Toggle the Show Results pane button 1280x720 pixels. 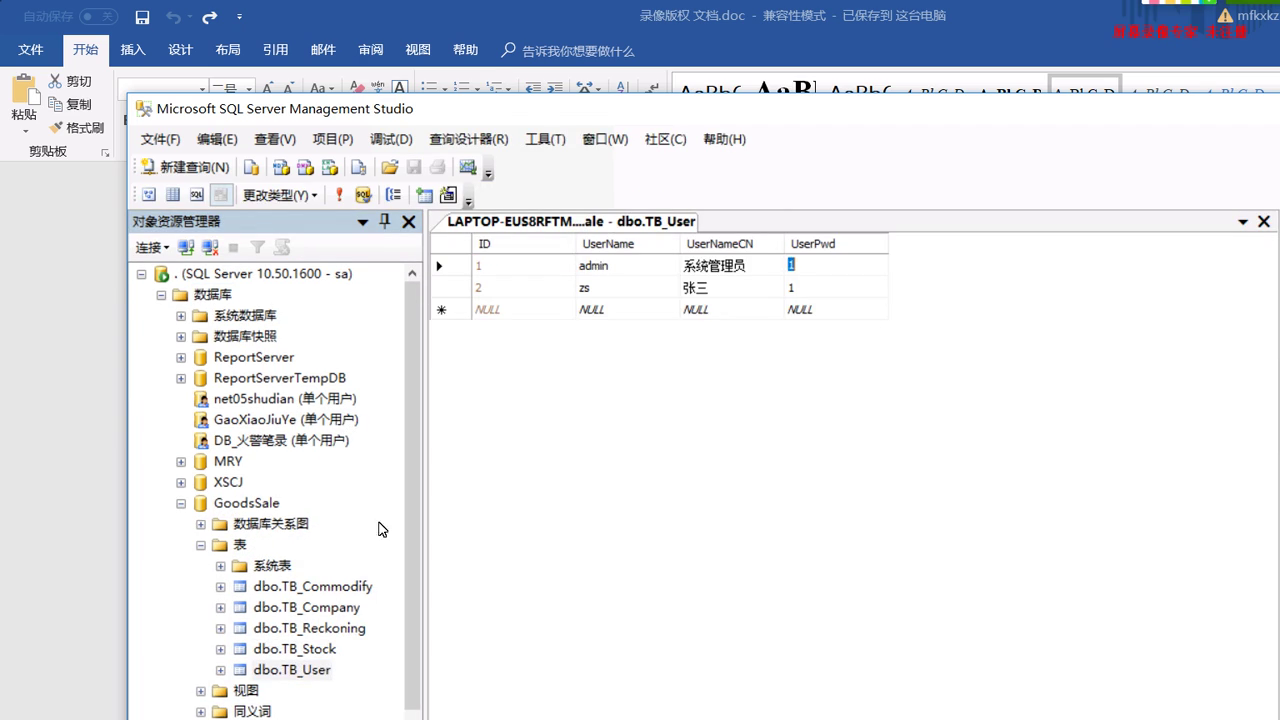[221, 195]
